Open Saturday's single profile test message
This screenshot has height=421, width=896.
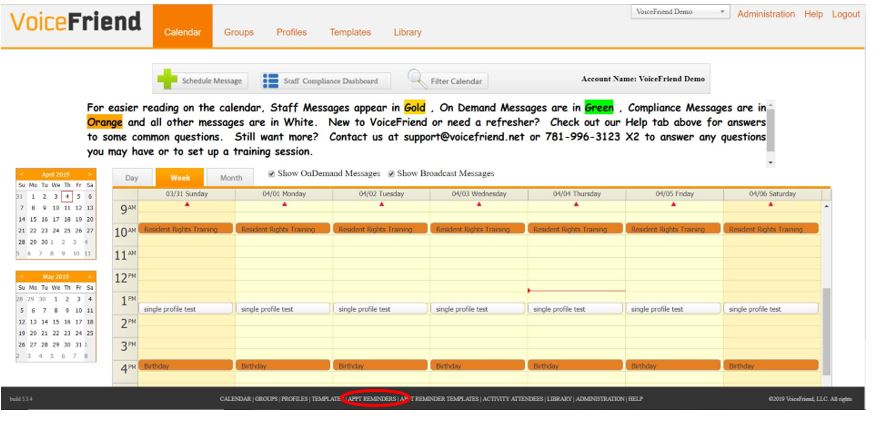coord(771,309)
